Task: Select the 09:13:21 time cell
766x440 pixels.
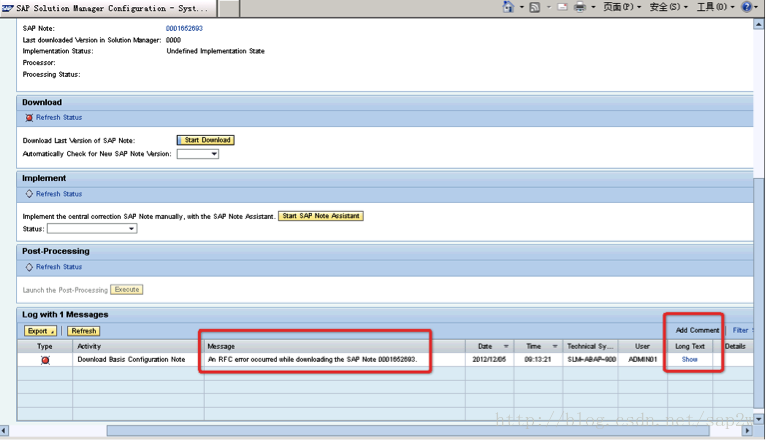Action: click(x=538, y=359)
